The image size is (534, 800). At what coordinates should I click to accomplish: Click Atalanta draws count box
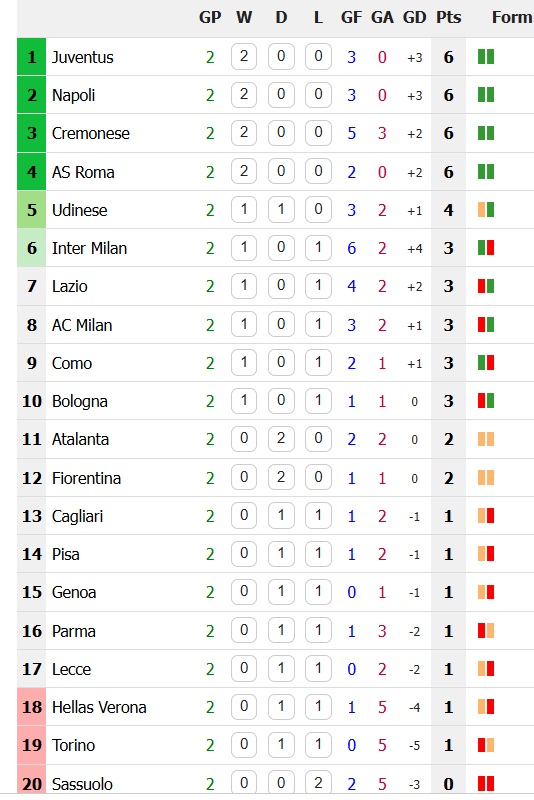[281, 439]
